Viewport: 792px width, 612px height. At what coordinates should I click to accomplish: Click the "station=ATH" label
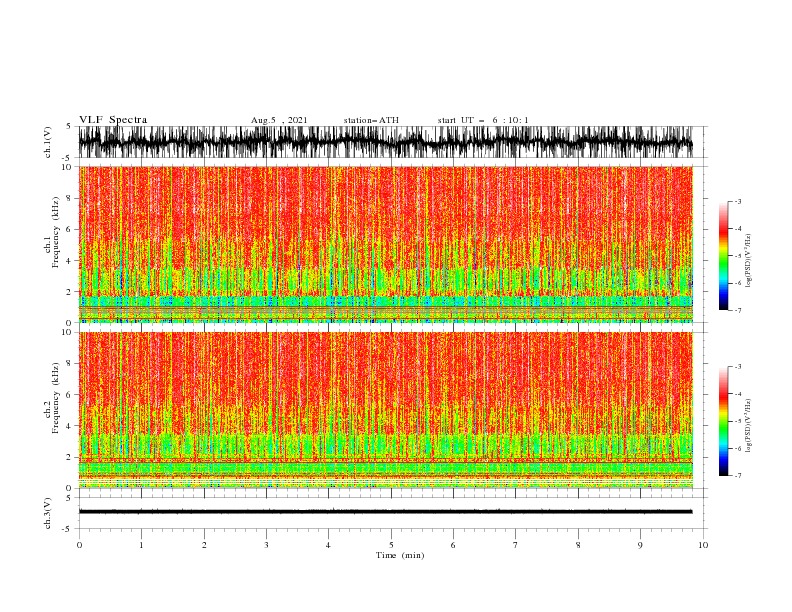tap(371, 120)
